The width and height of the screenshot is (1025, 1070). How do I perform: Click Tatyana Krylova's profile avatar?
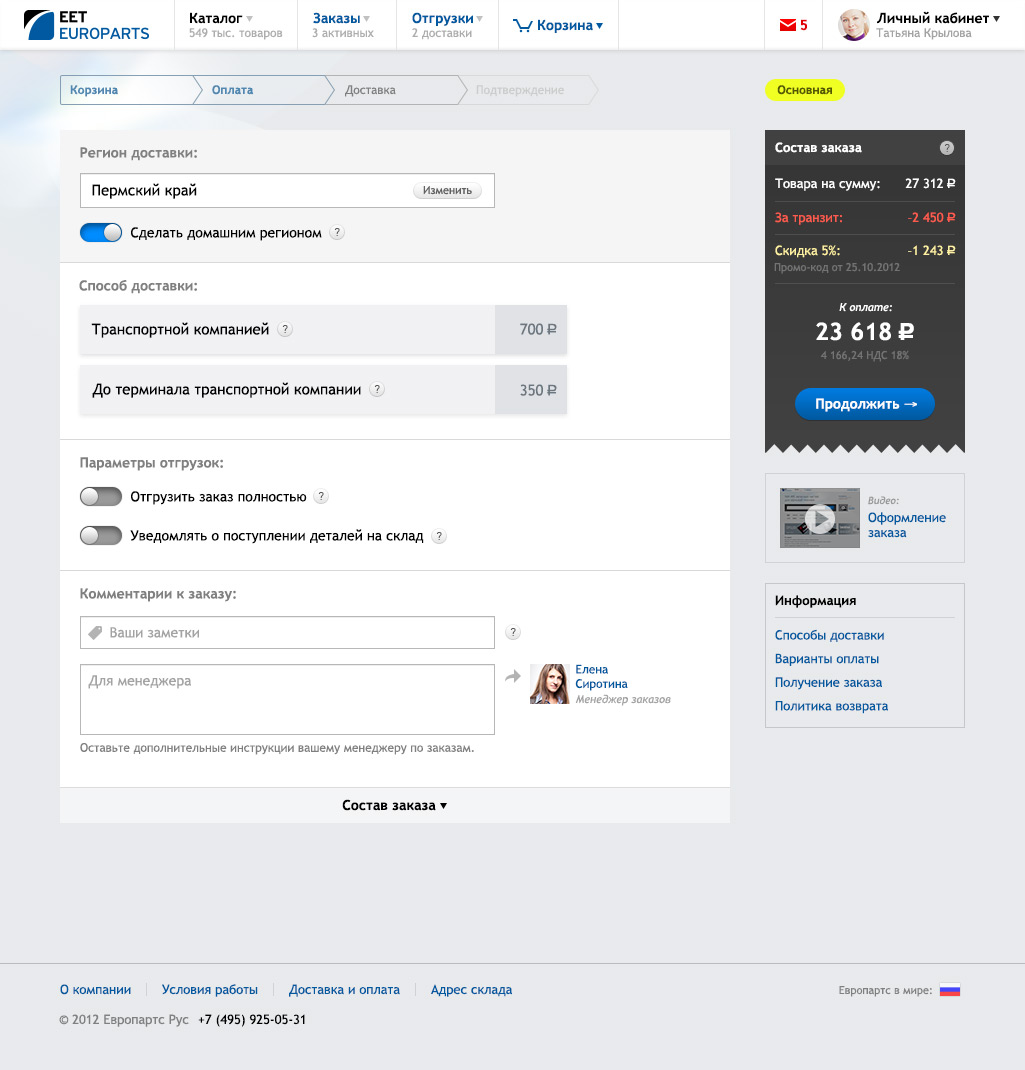tap(853, 25)
